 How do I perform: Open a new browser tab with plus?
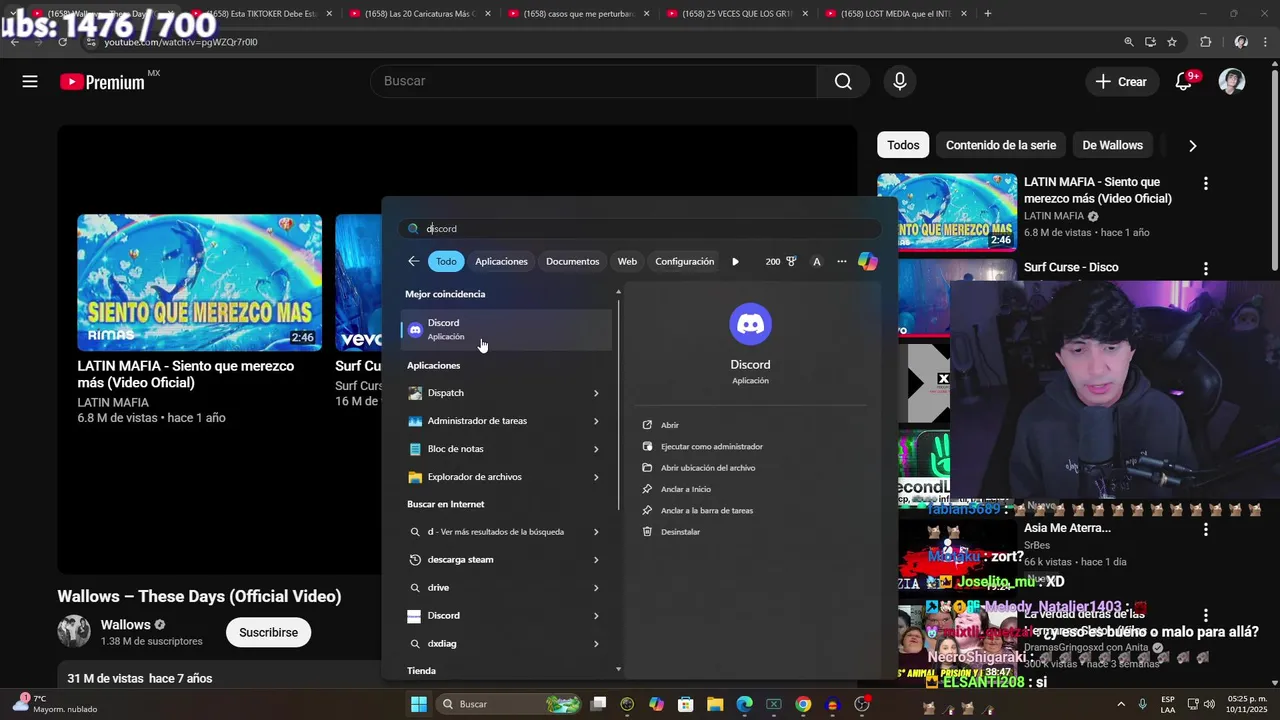tap(988, 13)
